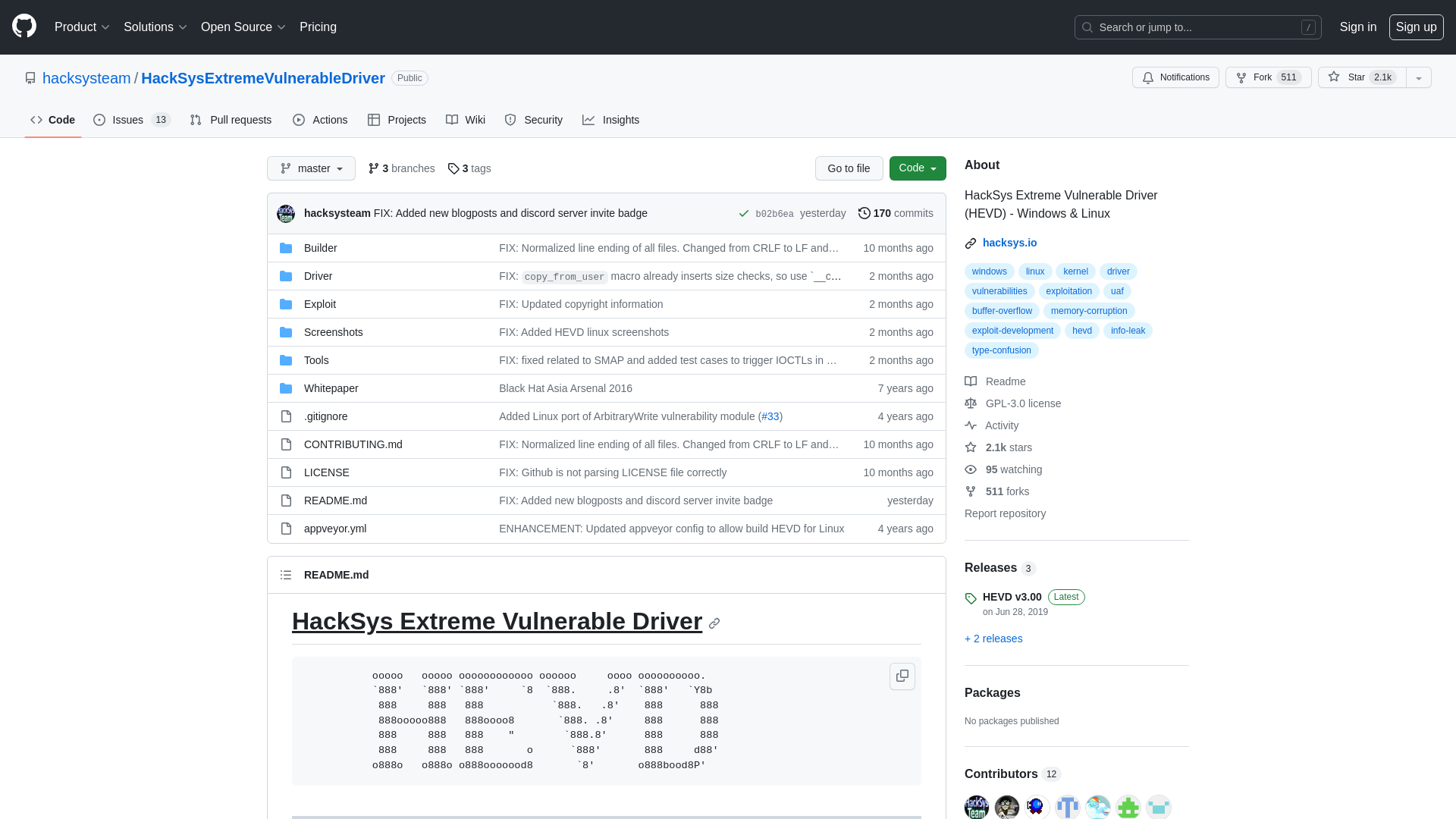Open the CONTRIBUTING.md file
Viewport: 1456px width, 819px height.
pos(353,444)
